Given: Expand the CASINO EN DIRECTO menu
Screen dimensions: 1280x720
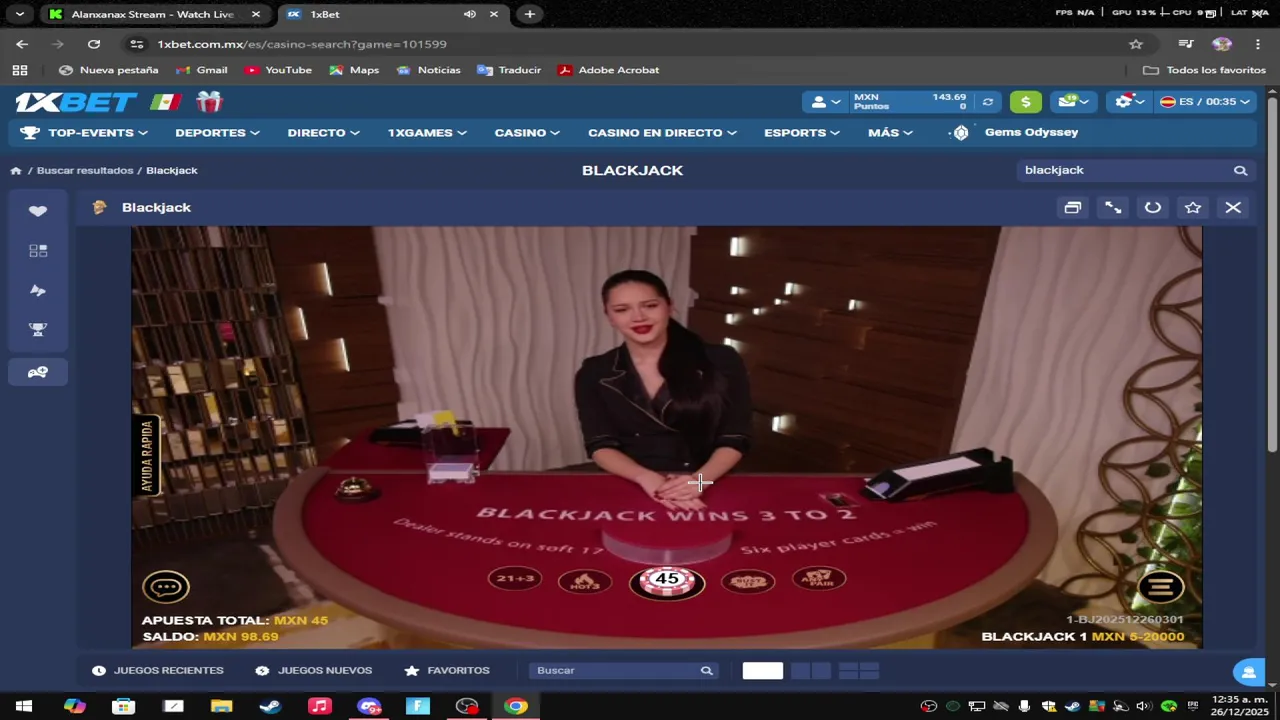Looking at the screenshot, I should [x=662, y=133].
